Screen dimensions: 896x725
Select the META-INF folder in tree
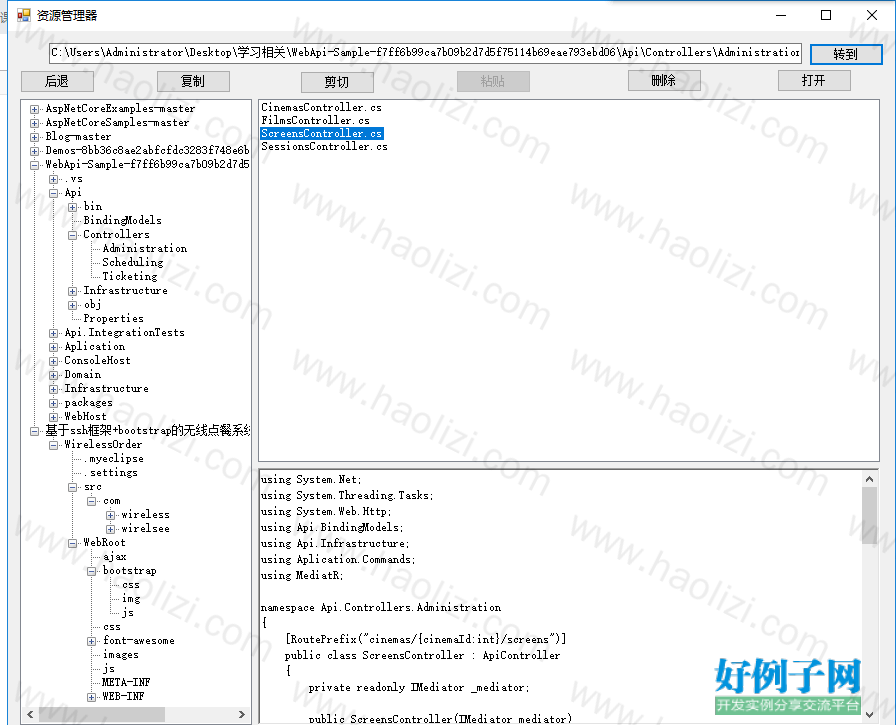[126, 683]
